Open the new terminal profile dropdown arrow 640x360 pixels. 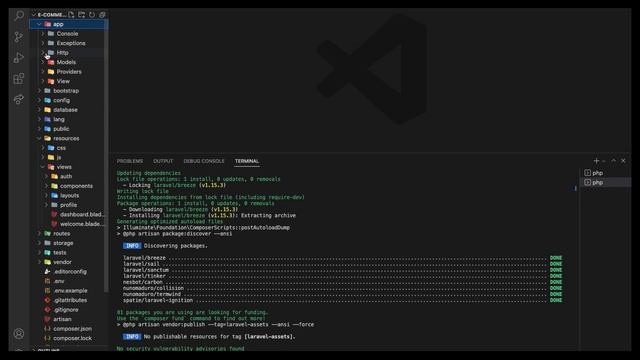604,161
